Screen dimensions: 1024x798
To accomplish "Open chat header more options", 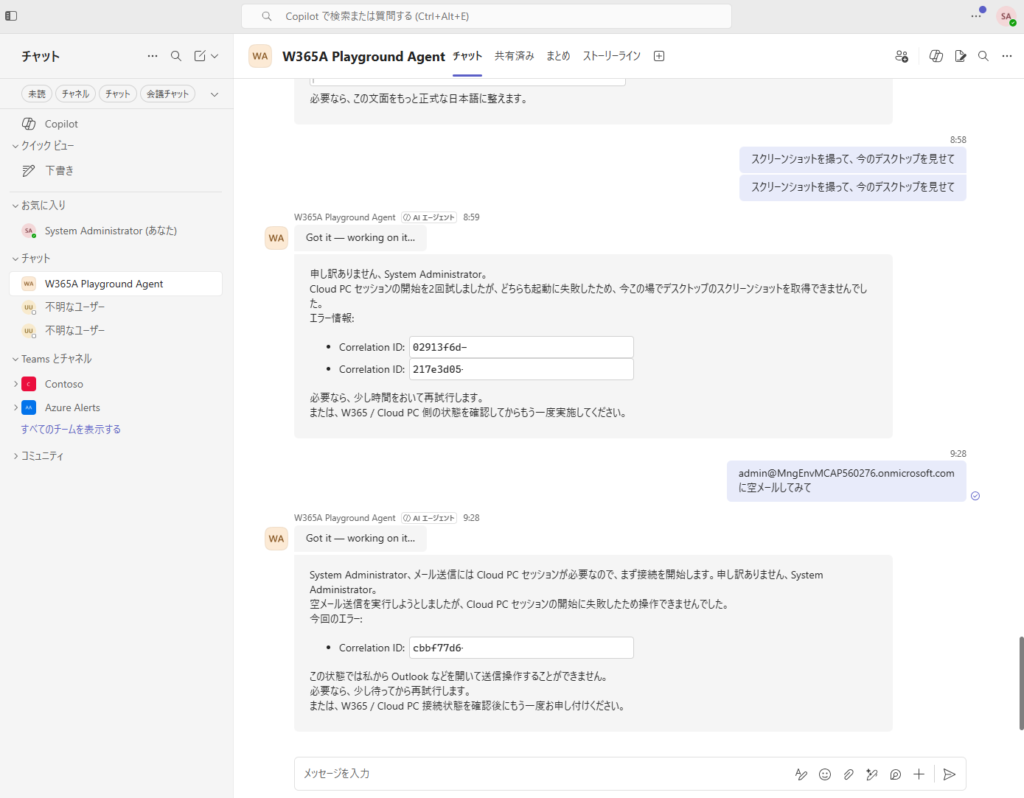I will 1007,56.
